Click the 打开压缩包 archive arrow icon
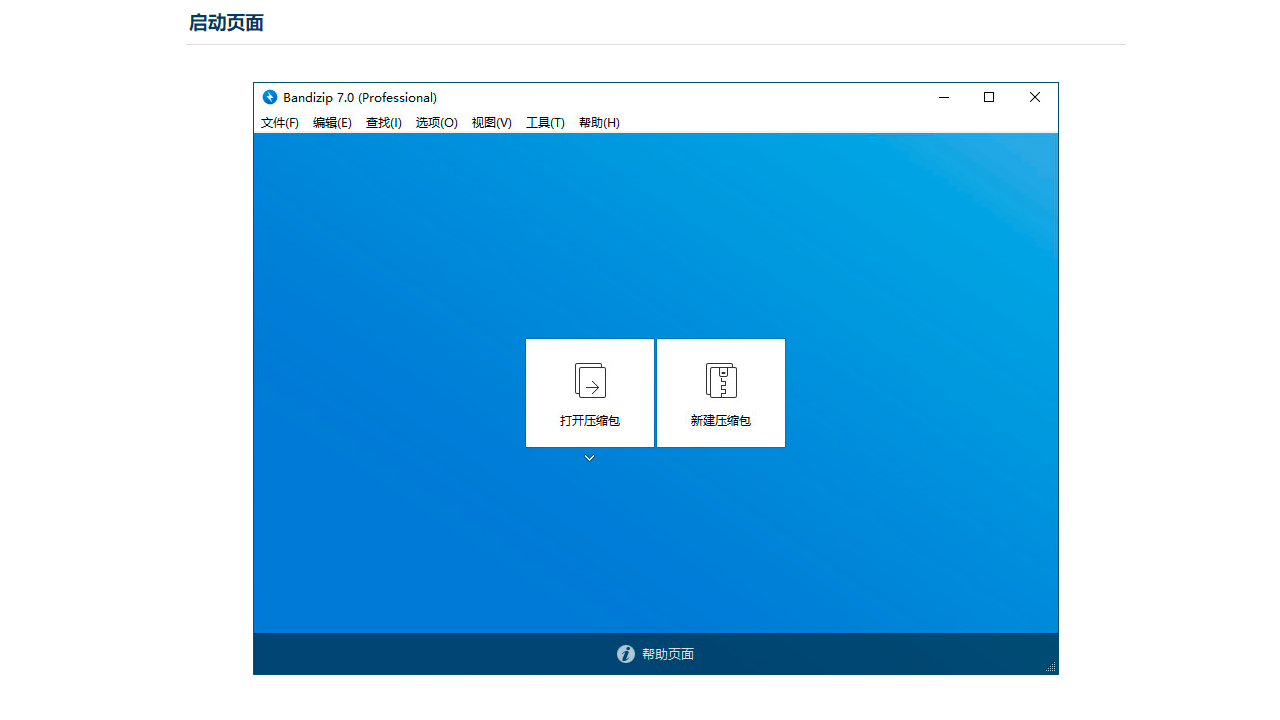Screen dimensions: 1280x720 point(590,380)
